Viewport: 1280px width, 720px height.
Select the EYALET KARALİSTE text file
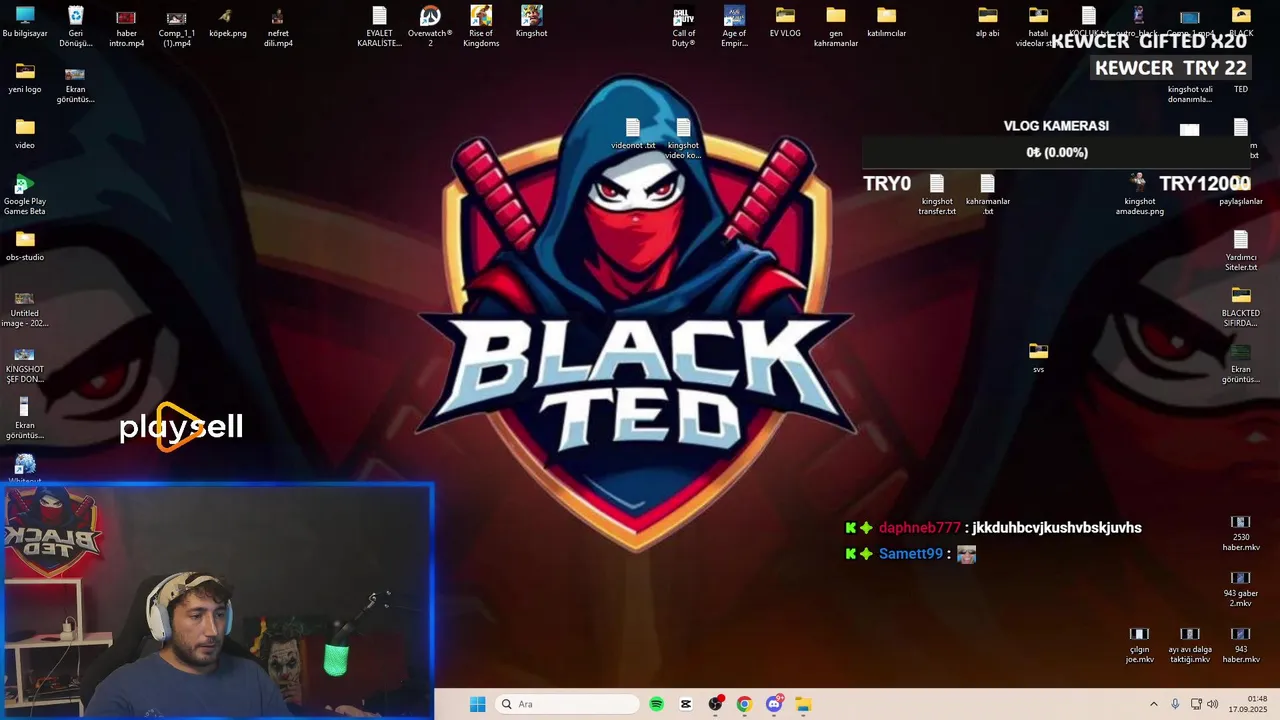(379, 26)
